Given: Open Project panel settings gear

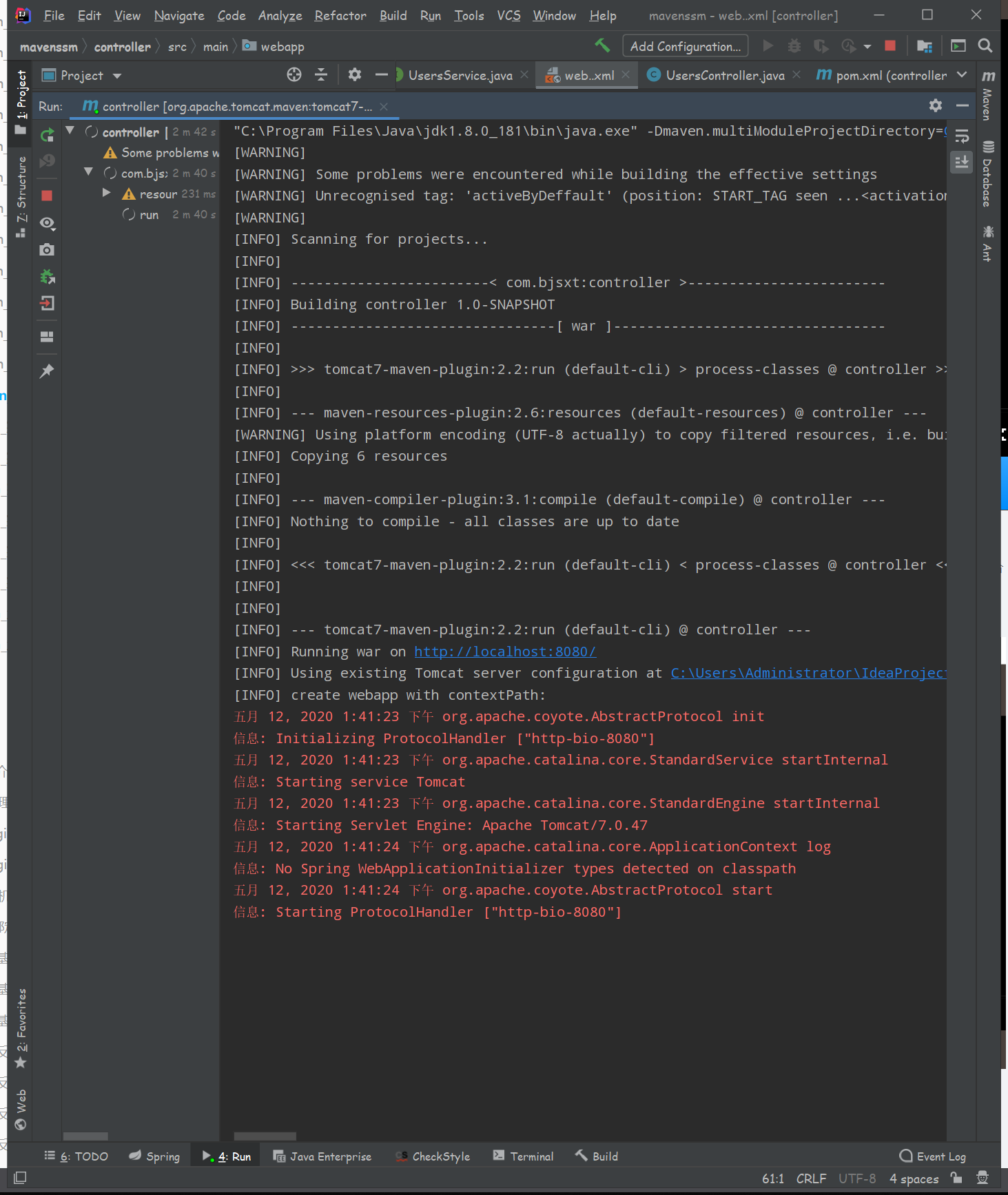Looking at the screenshot, I should click(355, 75).
